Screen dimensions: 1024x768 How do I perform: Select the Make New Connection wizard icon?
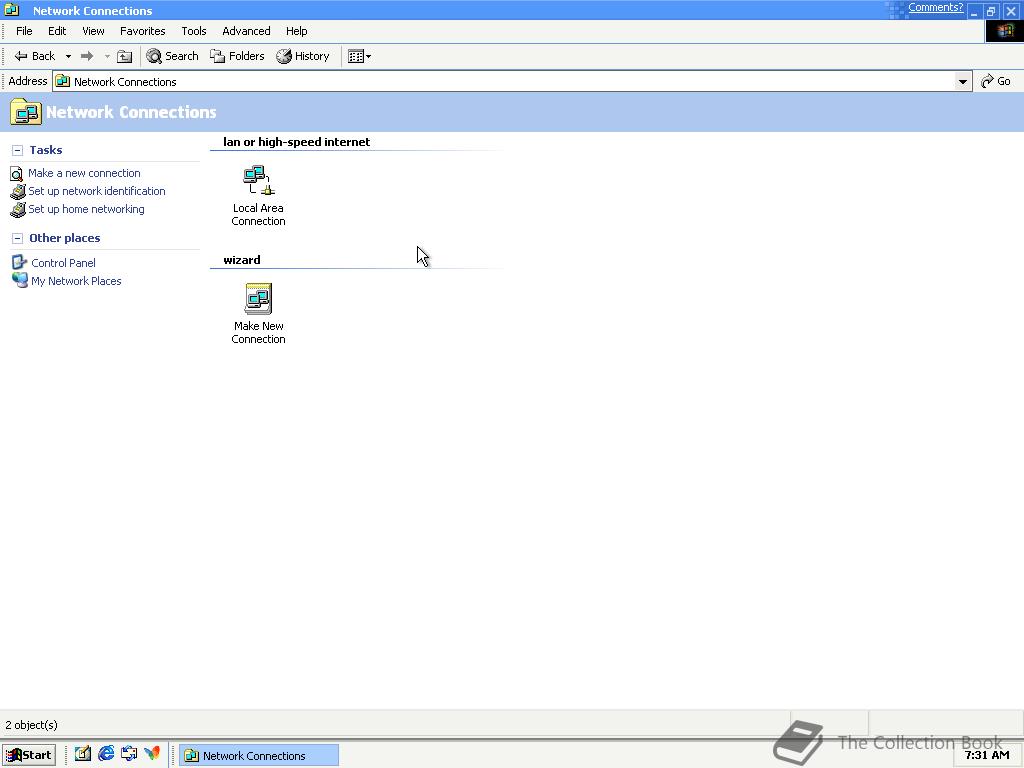(x=258, y=313)
